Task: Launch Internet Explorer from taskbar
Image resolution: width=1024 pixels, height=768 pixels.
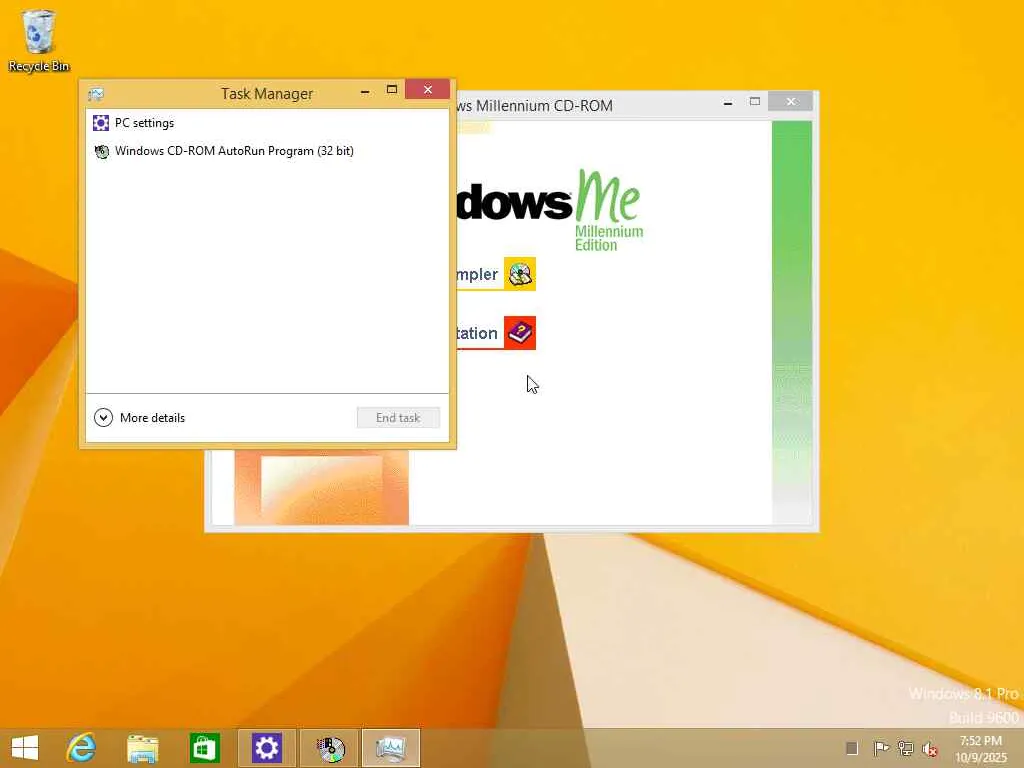Action: 81,748
